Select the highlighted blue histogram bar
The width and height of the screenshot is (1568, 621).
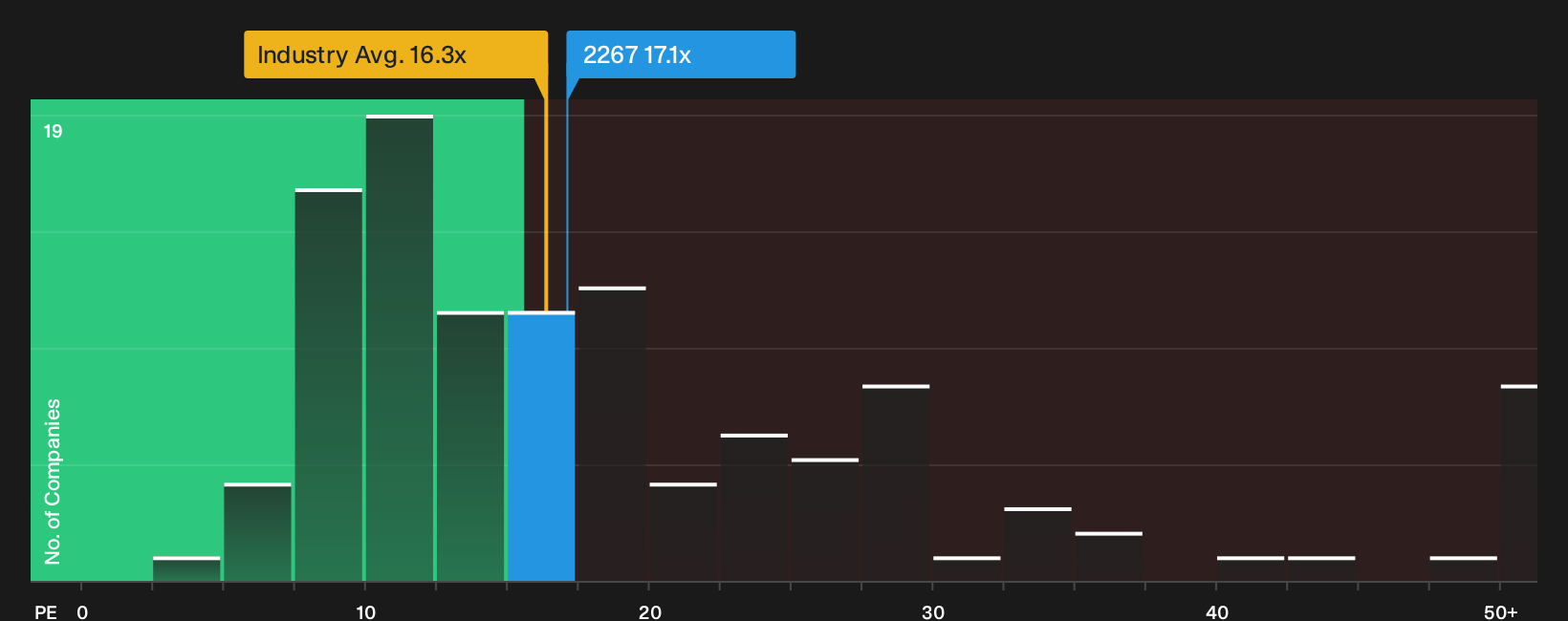pos(541,446)
